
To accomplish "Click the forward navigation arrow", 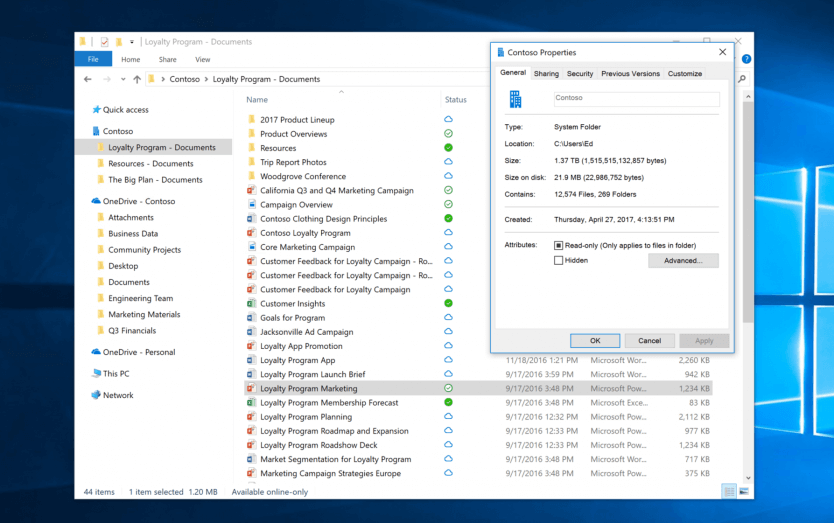I will coord(107,79).
